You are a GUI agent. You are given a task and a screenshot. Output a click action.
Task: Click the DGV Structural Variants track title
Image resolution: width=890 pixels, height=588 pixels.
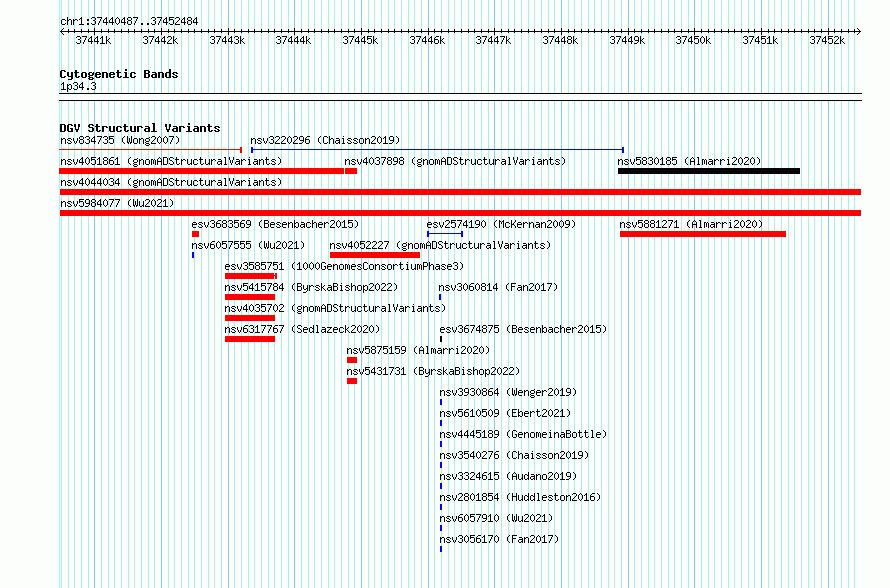tap(140, 128)
